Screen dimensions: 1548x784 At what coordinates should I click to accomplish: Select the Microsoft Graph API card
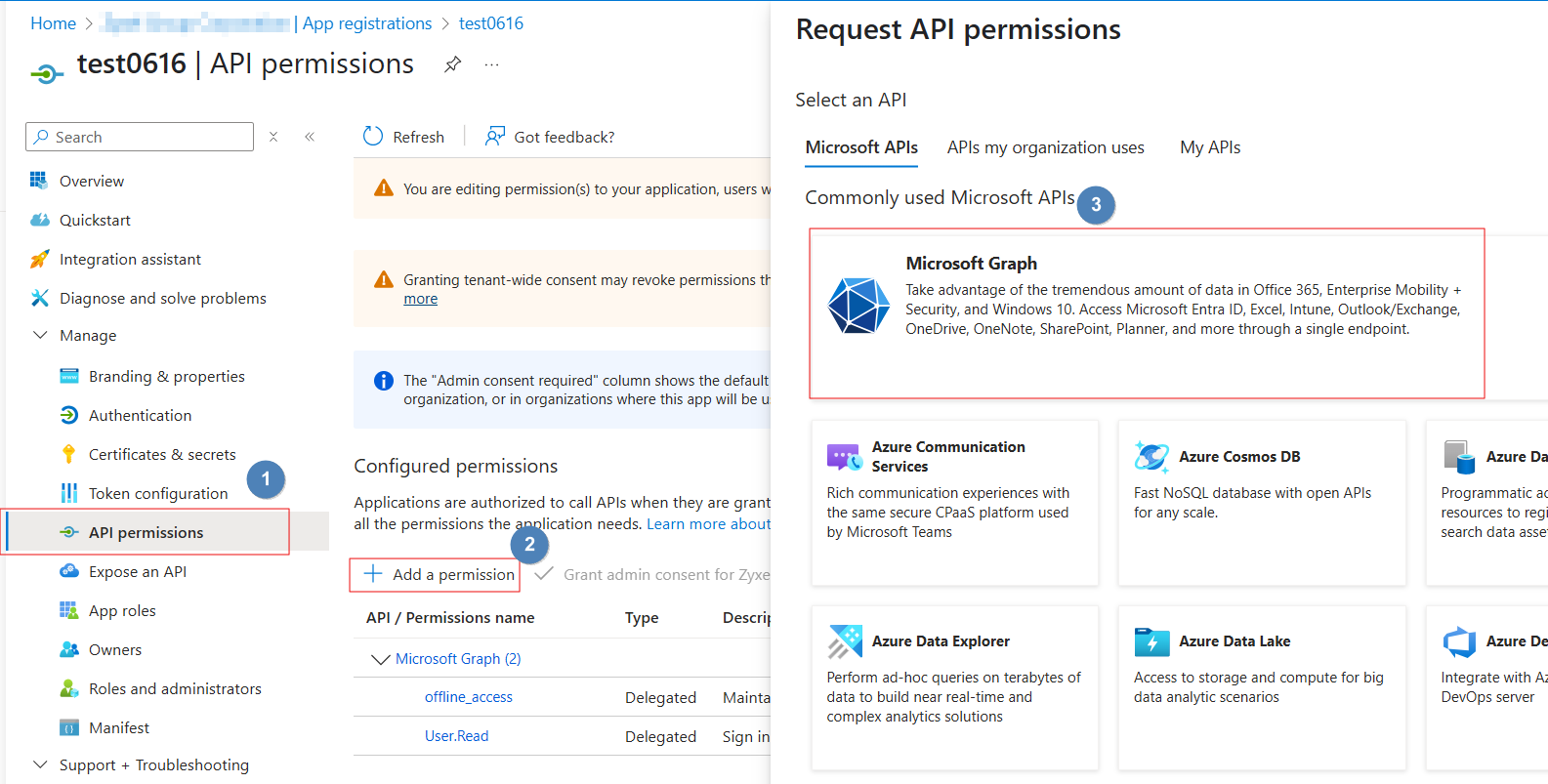click(1148, 314)
